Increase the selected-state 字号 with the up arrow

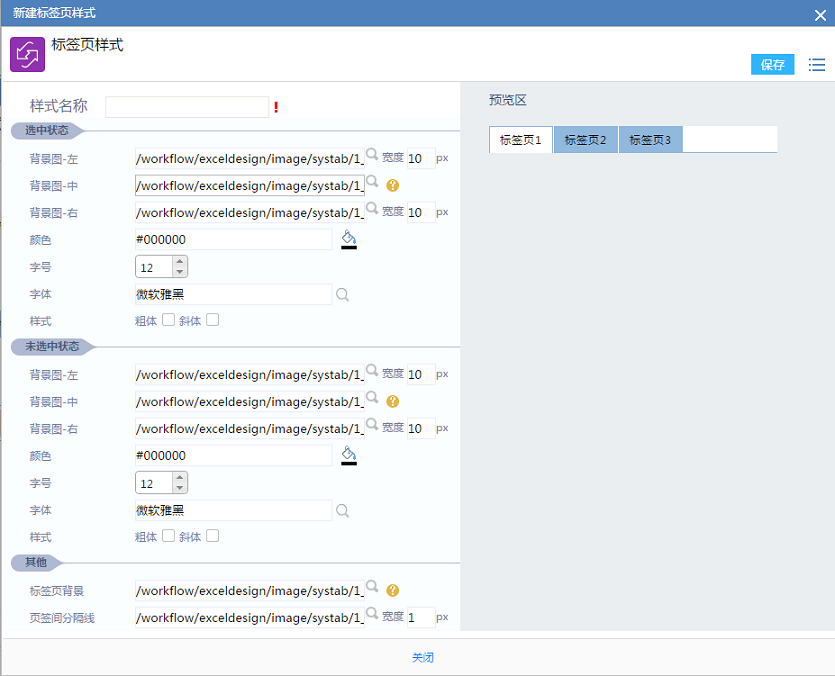tap(180, 262)
